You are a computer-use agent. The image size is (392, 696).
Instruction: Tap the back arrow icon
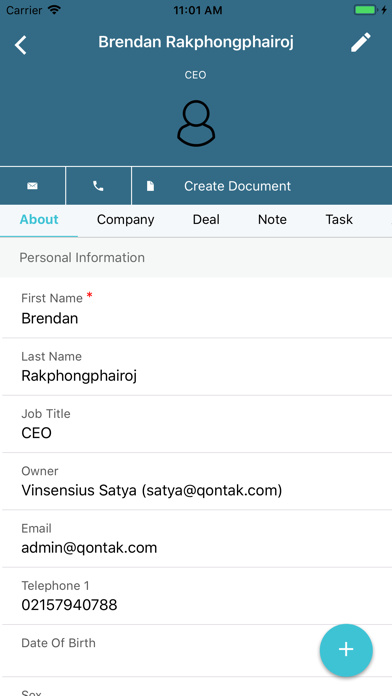pos(20,45)
